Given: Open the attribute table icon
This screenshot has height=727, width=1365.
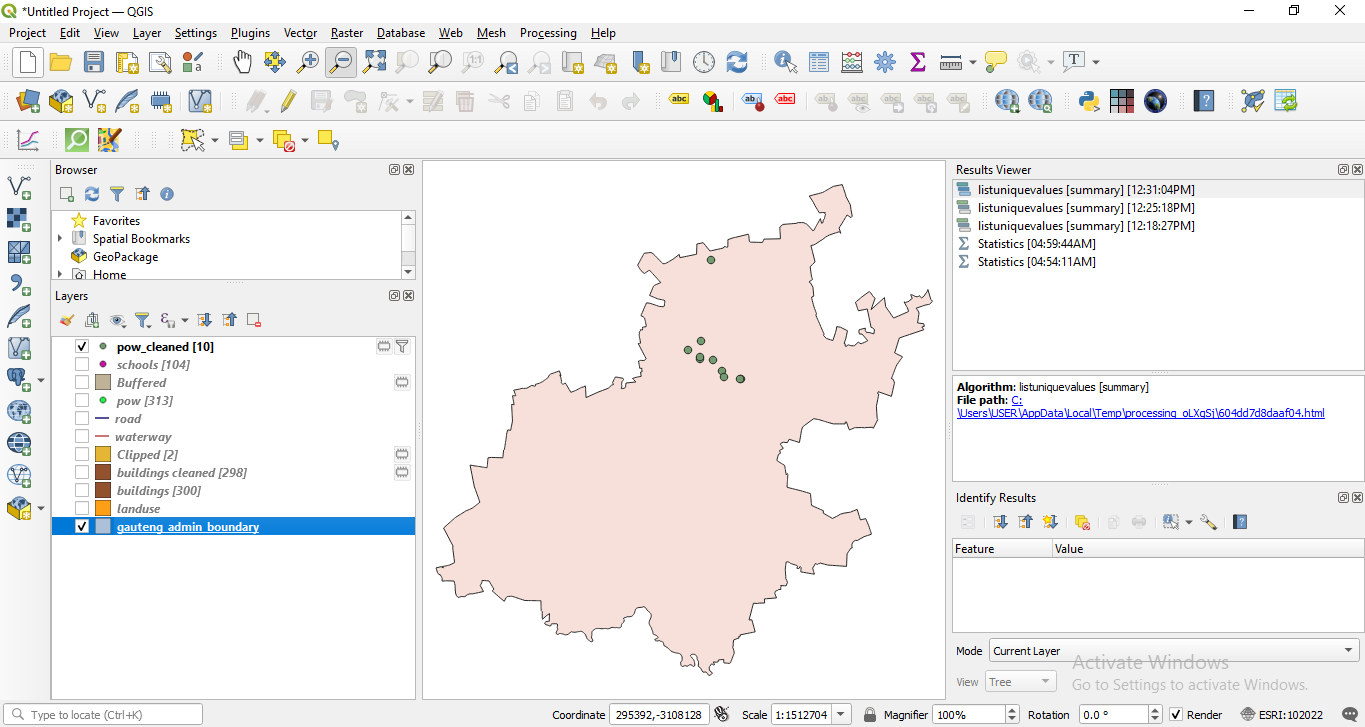Looking at the screenshot, I should coord(819,62).
